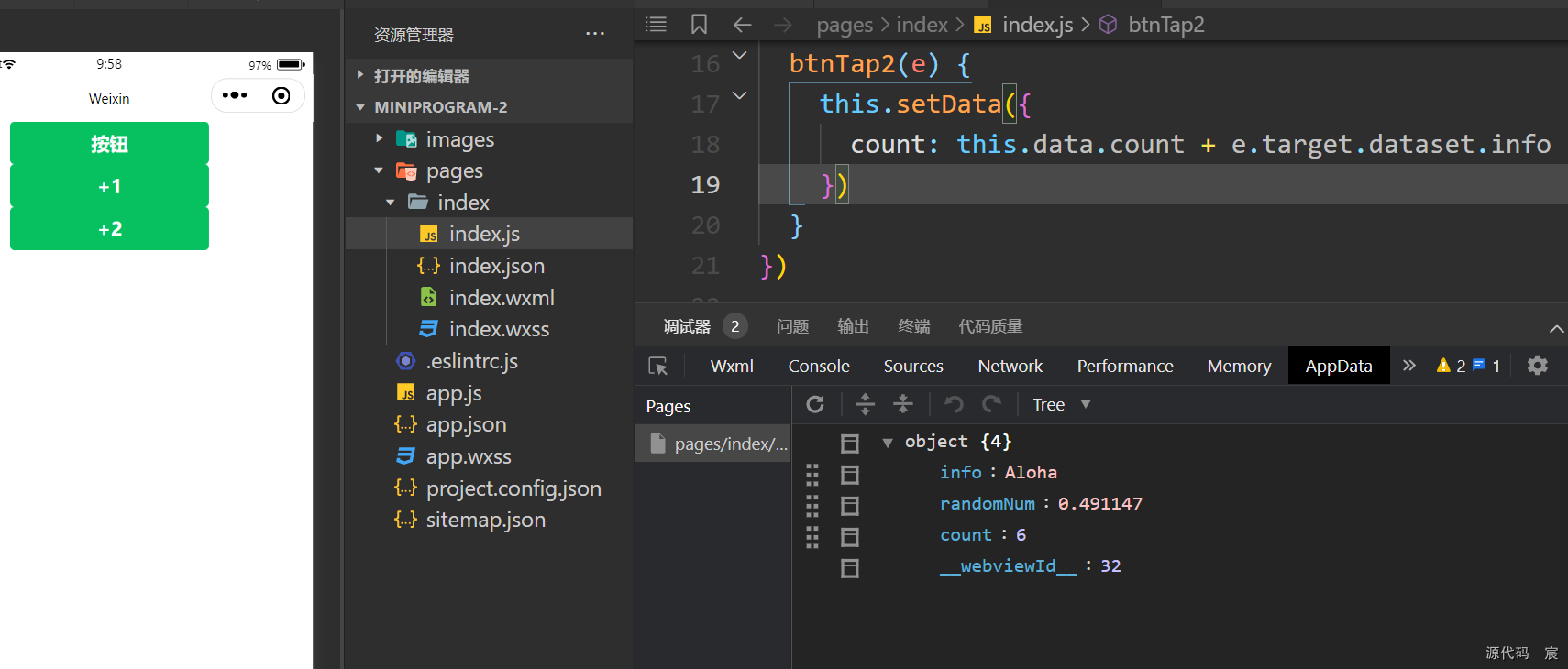Click the editor outline list icon
Viewport: 1568px width, 669px height.
tap(656, 25)
